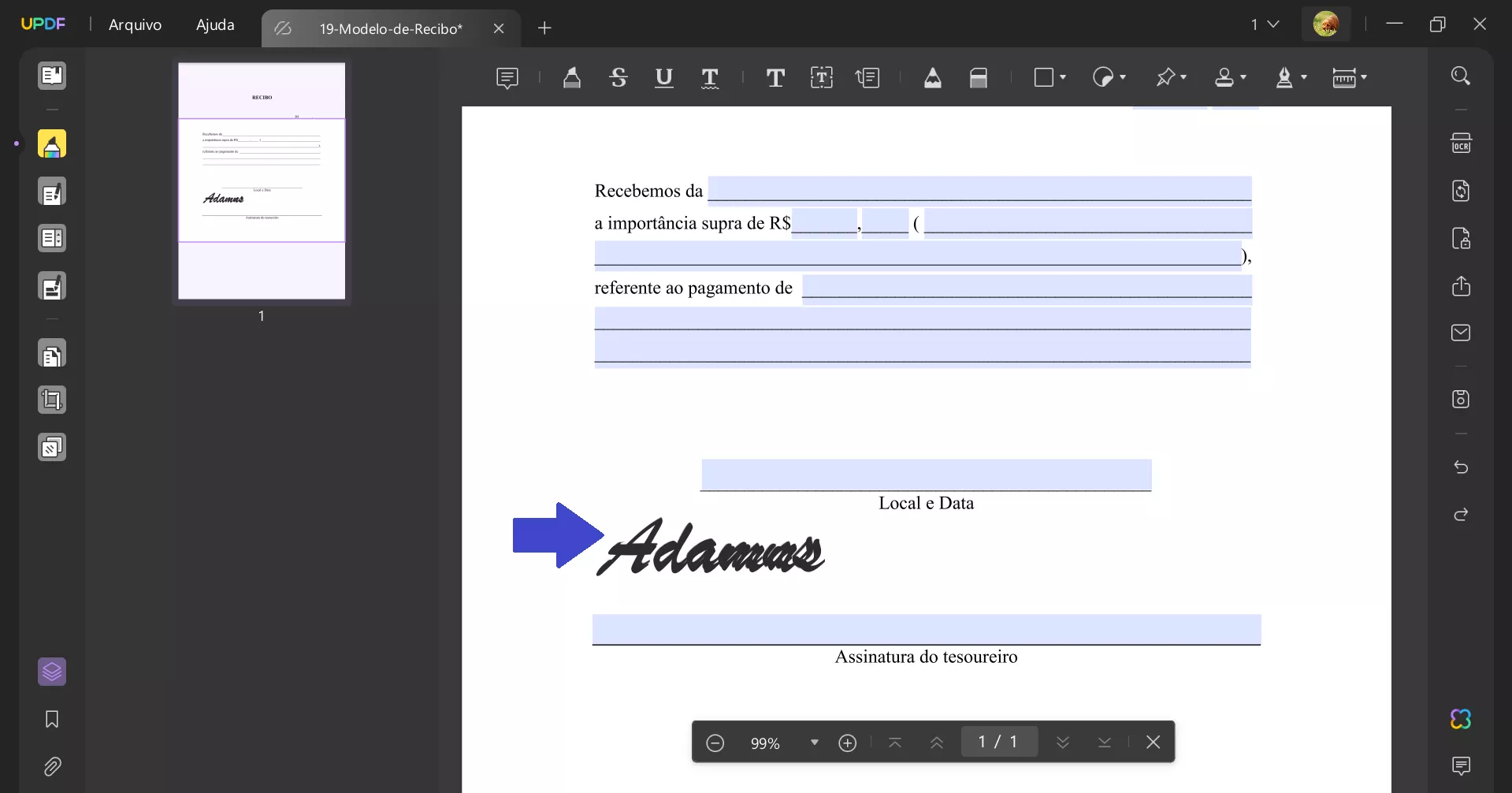Open the Arquivo menu

[x=135, y=24]
